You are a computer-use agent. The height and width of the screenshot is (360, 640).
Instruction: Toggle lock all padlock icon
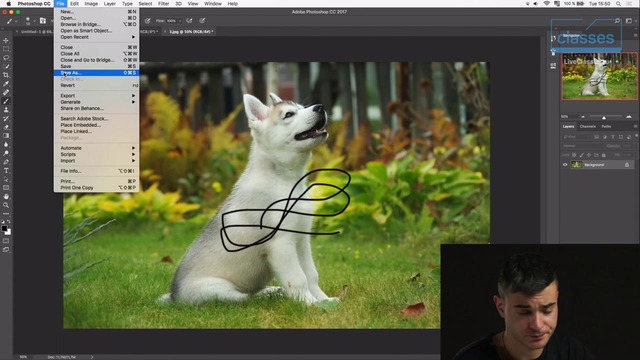604,155
